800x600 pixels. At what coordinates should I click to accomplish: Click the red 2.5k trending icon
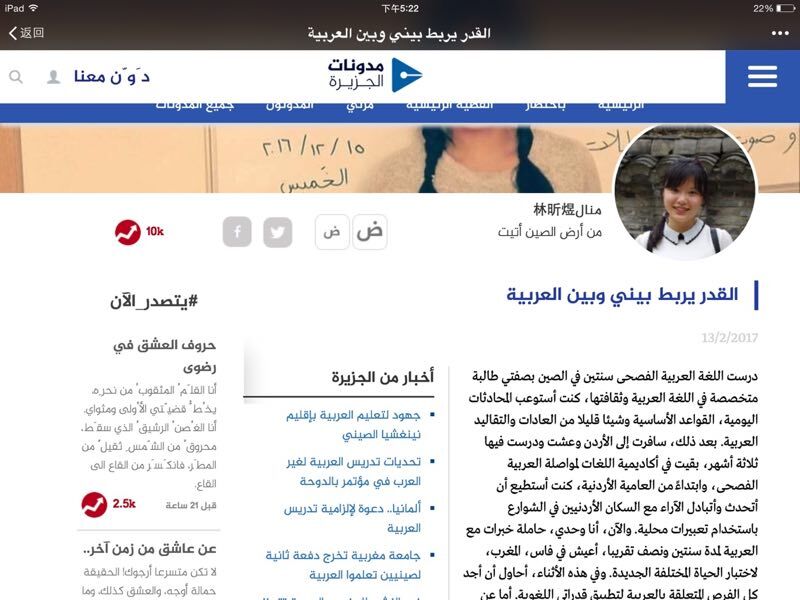[94, 504]
